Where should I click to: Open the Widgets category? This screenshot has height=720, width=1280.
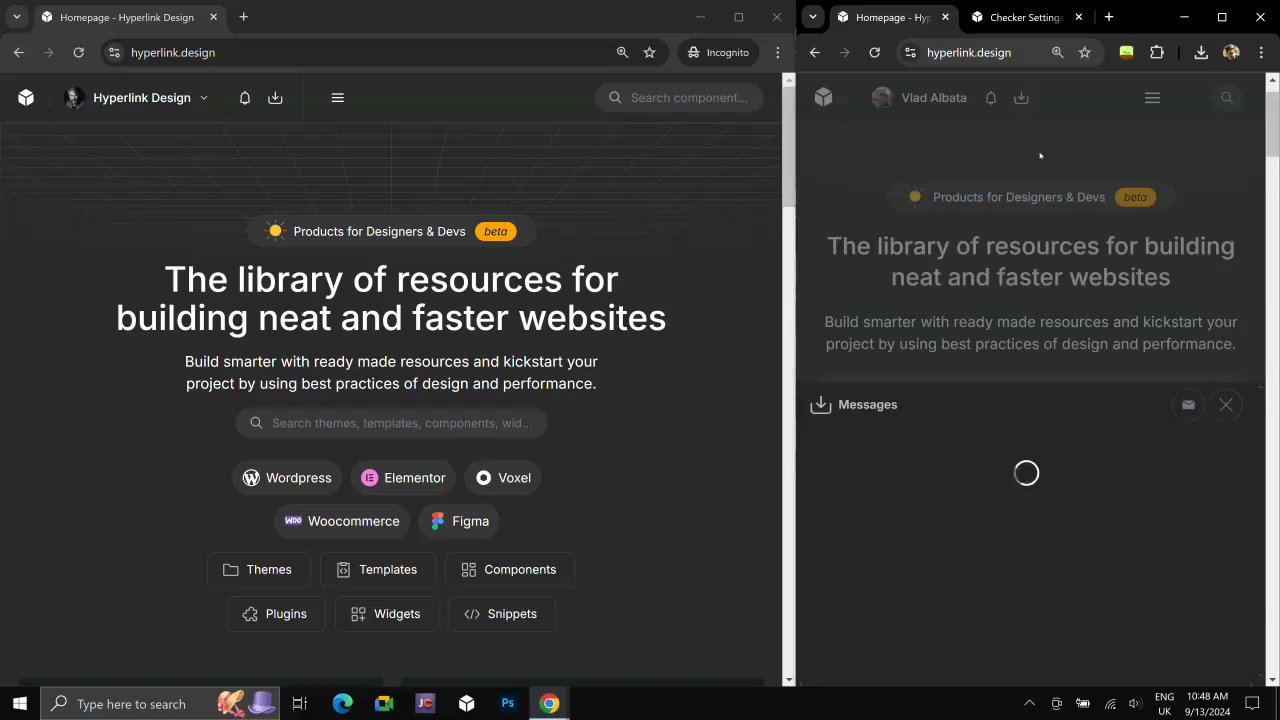[386, 614]
